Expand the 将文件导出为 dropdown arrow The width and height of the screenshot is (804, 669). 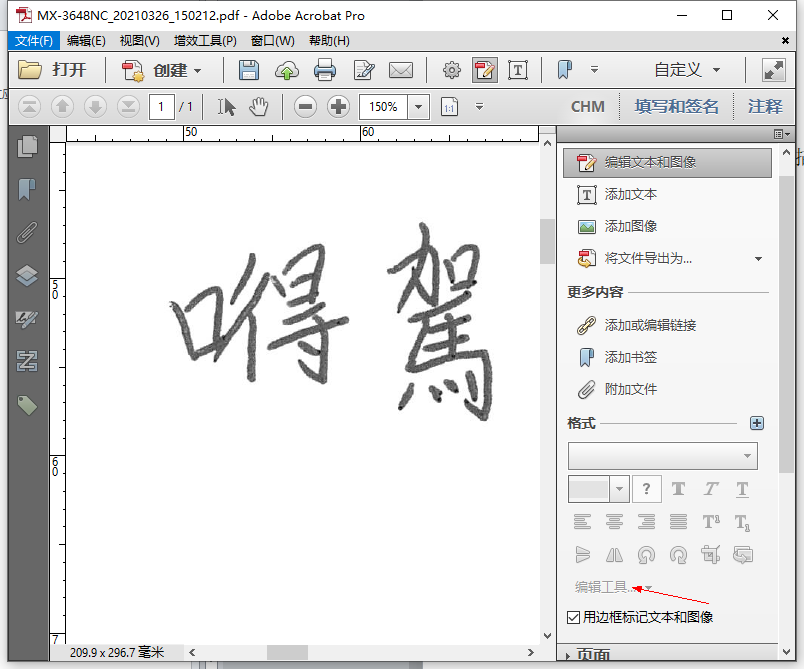pos(758,258)
